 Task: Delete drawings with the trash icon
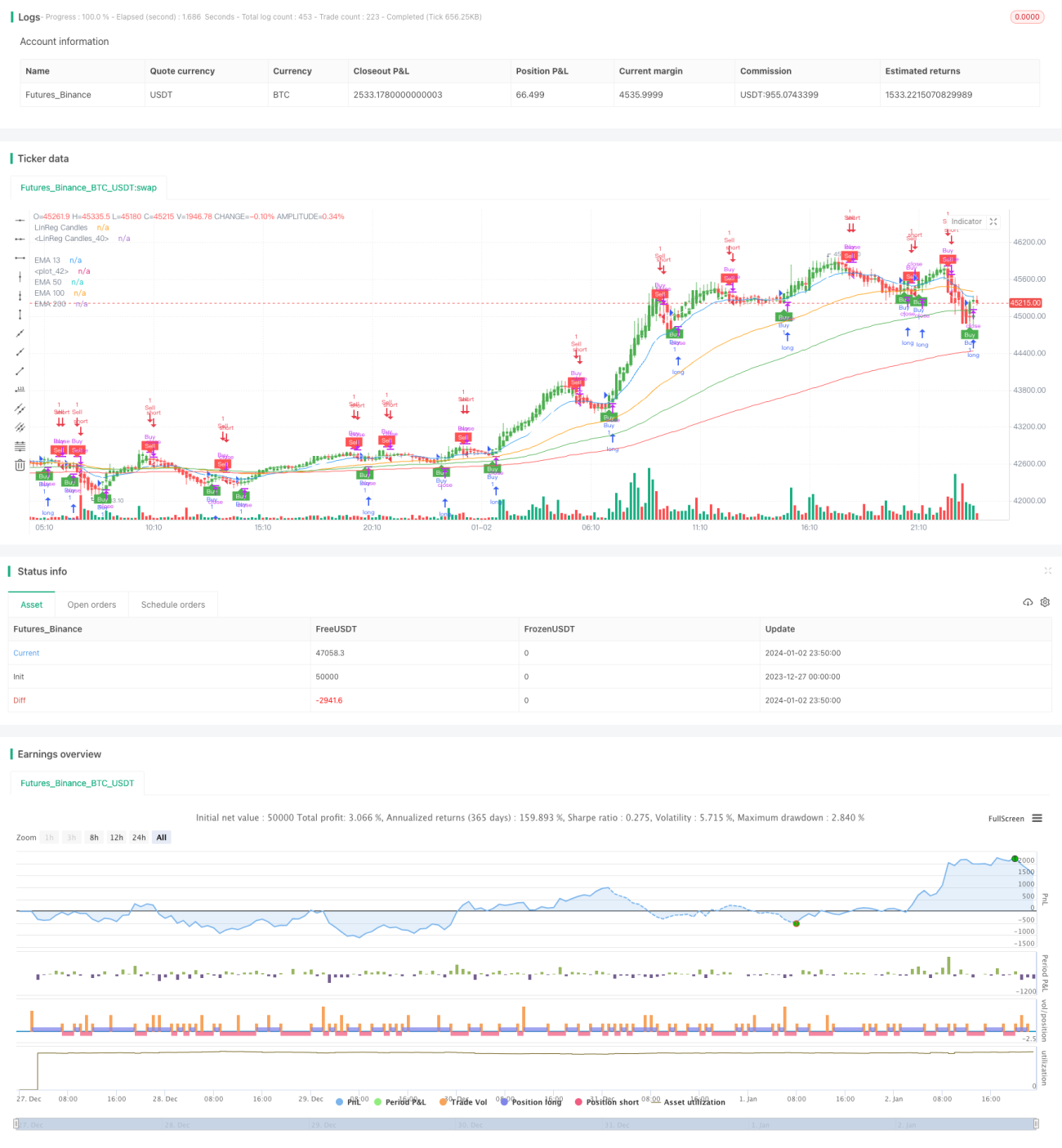(20, 465)
